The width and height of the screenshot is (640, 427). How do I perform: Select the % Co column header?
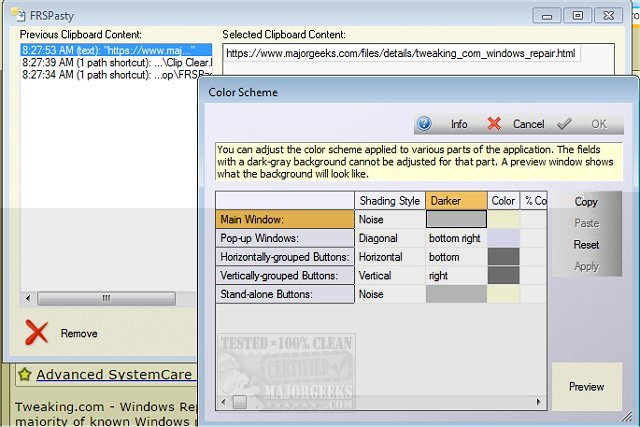click(534, 201)
